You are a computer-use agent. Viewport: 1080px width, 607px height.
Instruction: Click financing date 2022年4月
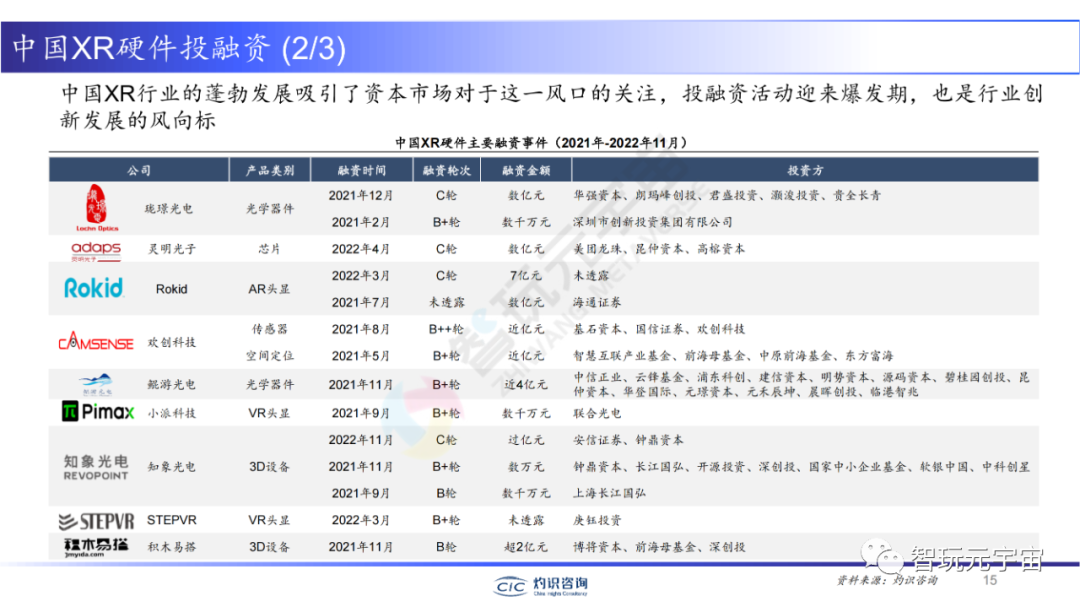pos(361,249)
